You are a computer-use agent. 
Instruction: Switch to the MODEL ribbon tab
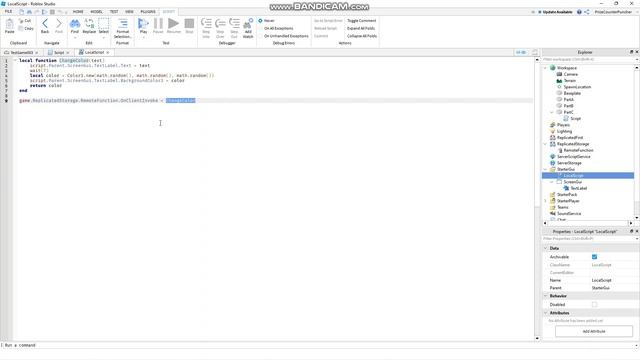click(x=96, y=12)
